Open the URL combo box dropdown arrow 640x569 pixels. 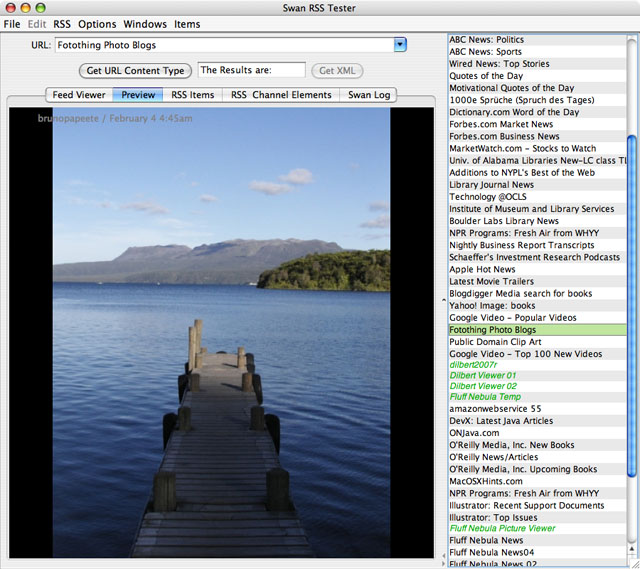(400, 45)
